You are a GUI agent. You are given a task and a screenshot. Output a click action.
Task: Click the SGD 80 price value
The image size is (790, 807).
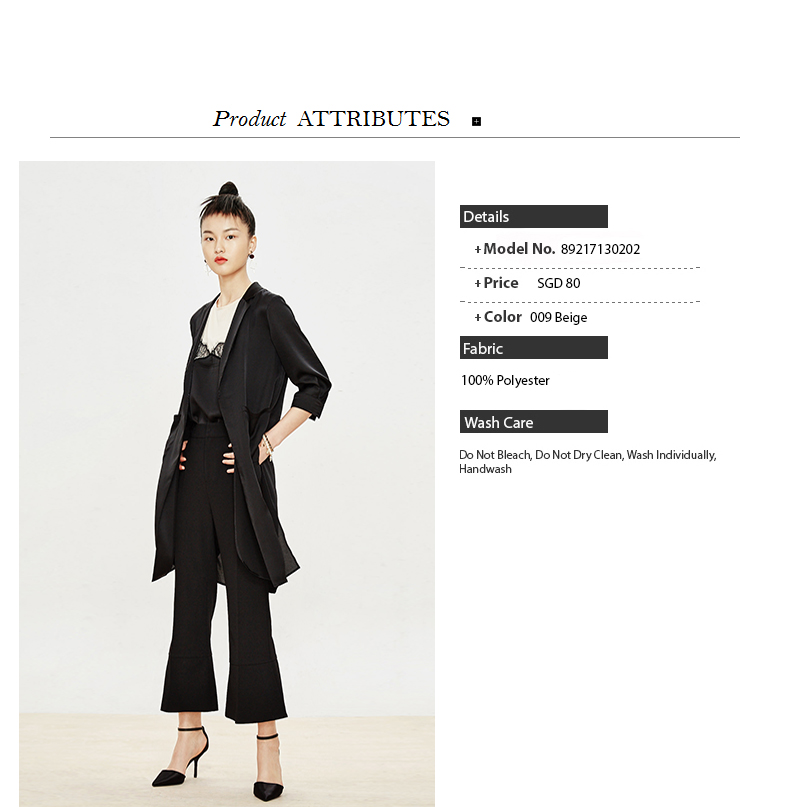[x=558, y=283]
